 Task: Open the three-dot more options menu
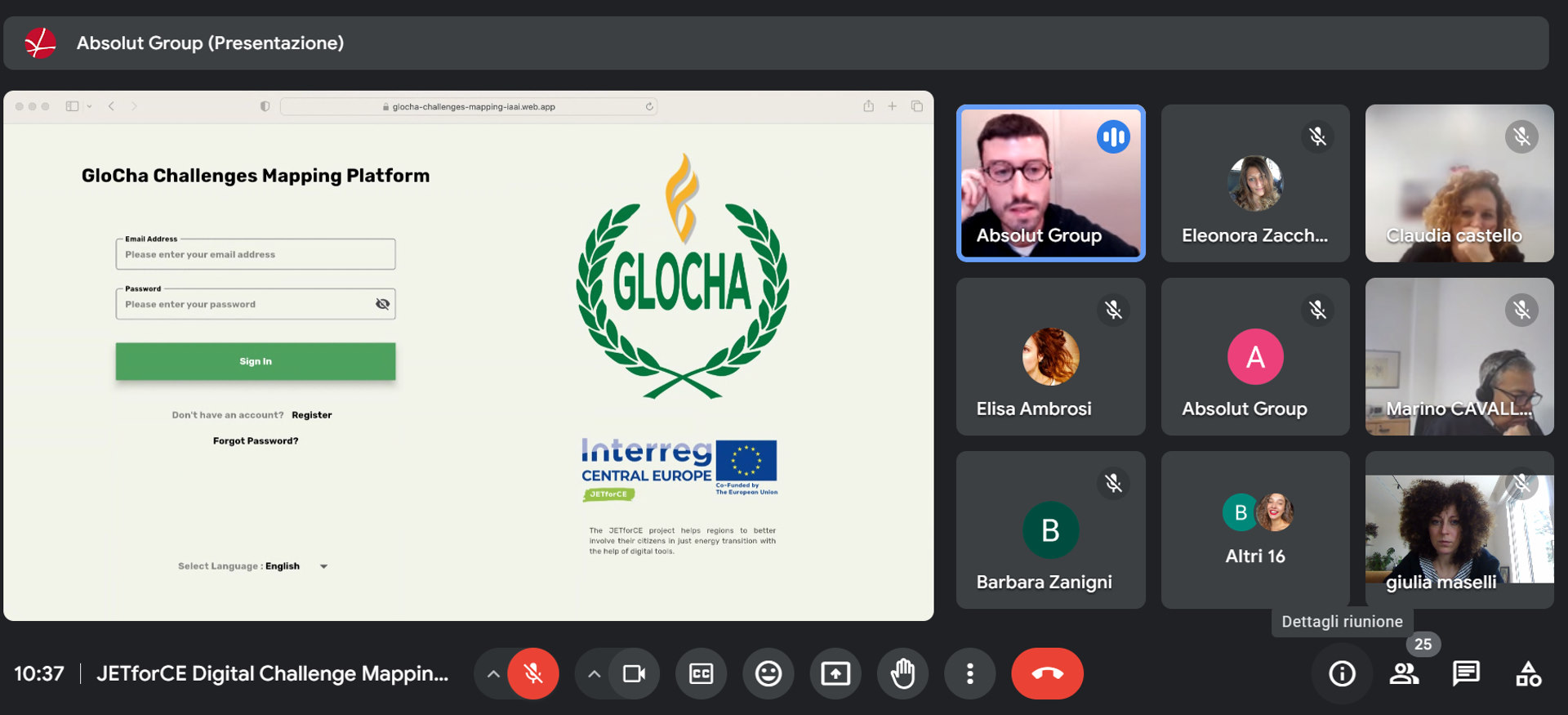point(969,673)
